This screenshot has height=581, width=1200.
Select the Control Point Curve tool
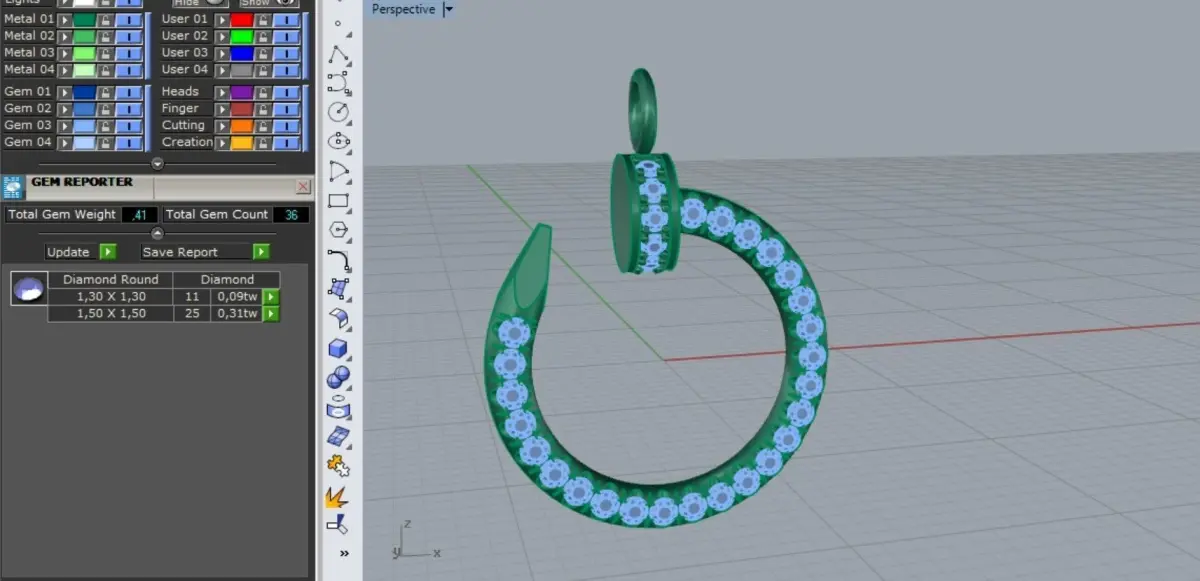click(x=338, y=82)
